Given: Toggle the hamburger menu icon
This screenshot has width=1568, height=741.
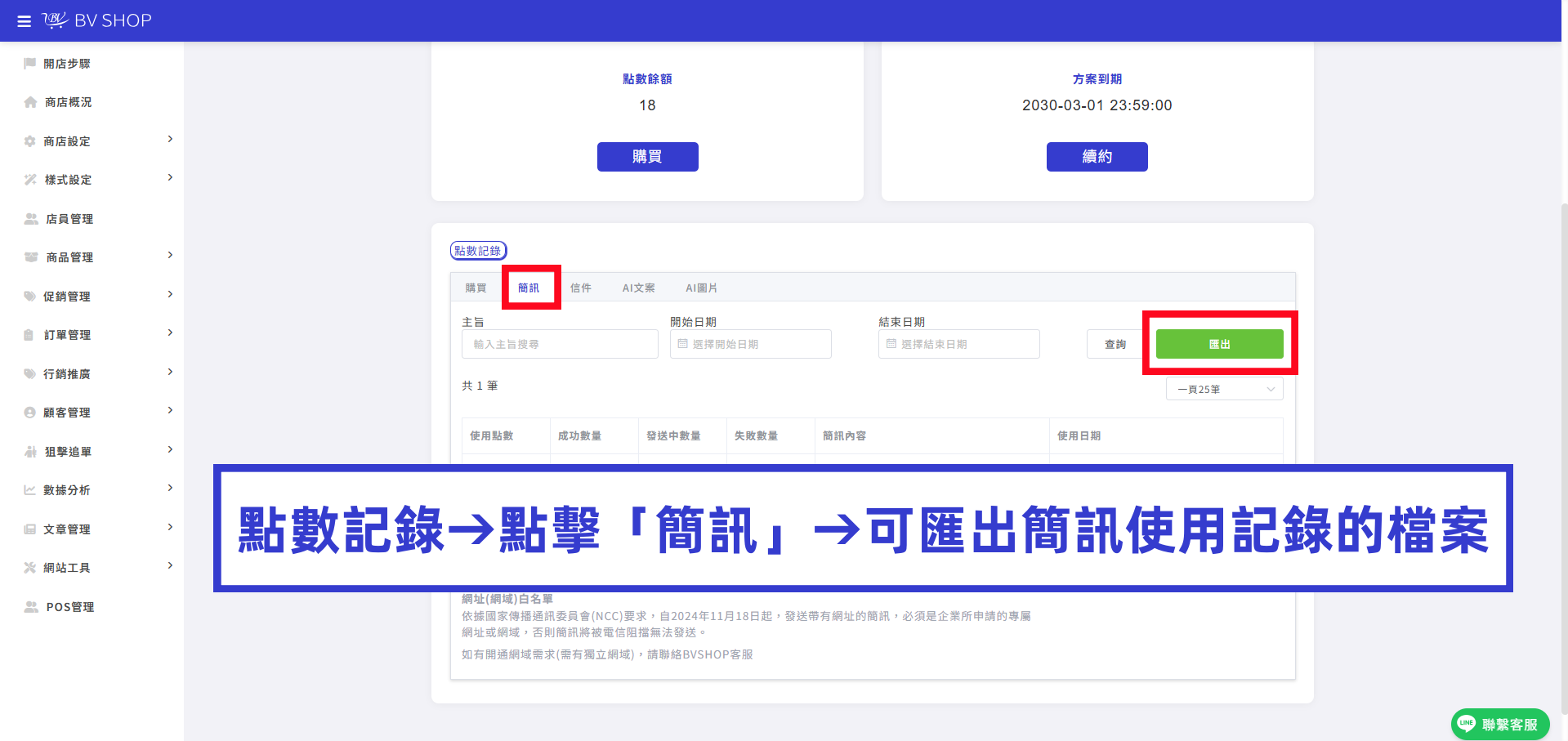Looking at the screenshot, I should tap(24, 21).
